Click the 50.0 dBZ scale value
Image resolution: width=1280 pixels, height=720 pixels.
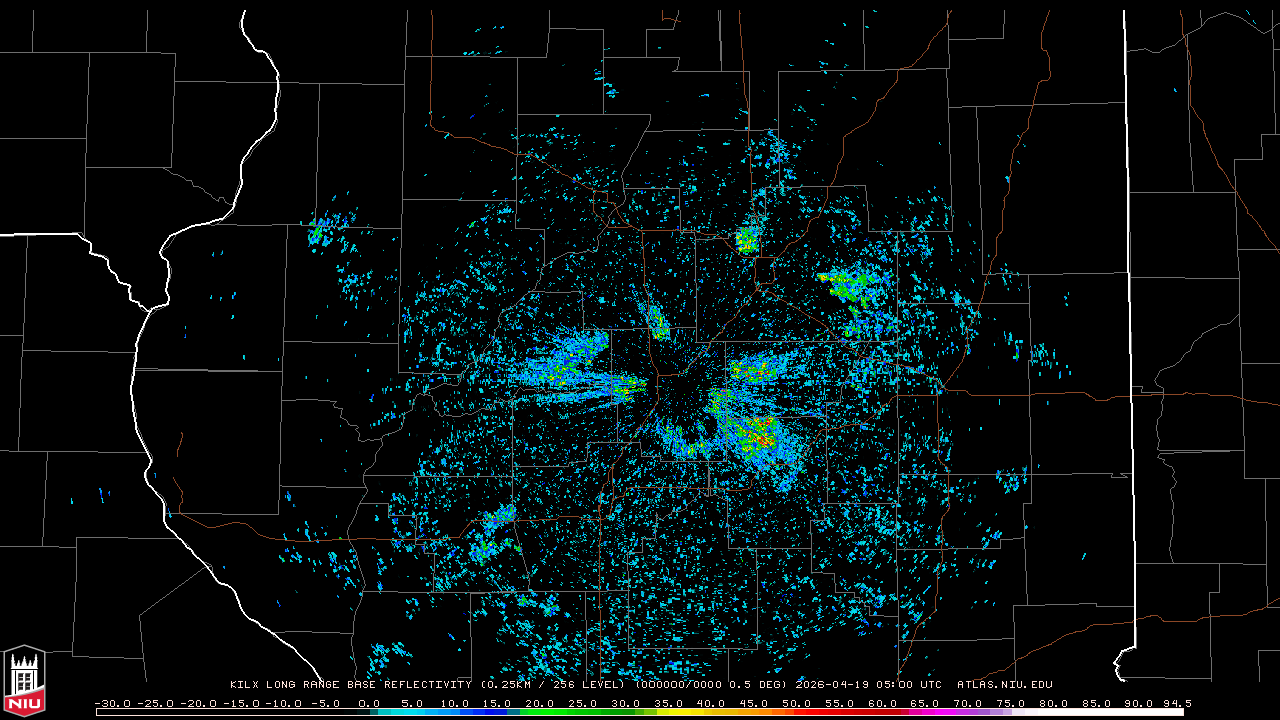point(796,704)
